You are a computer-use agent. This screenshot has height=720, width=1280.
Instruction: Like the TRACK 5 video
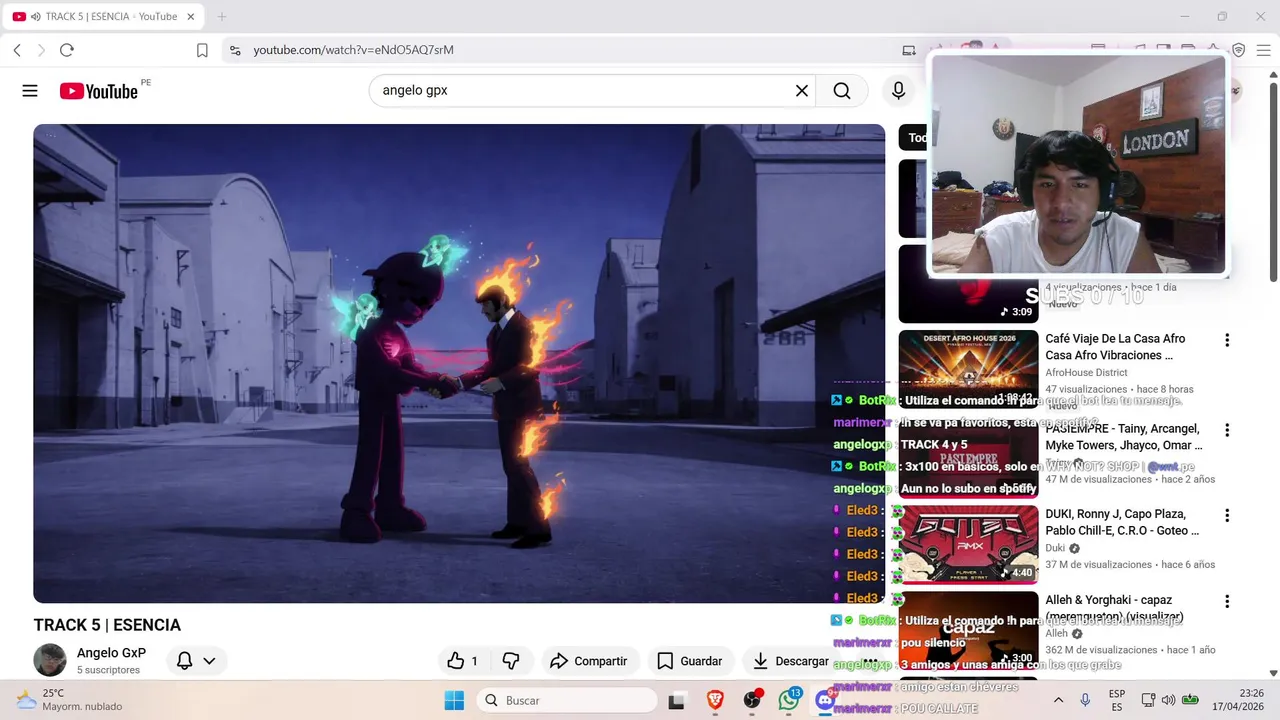pyautogui.click(x=462, y=661)
